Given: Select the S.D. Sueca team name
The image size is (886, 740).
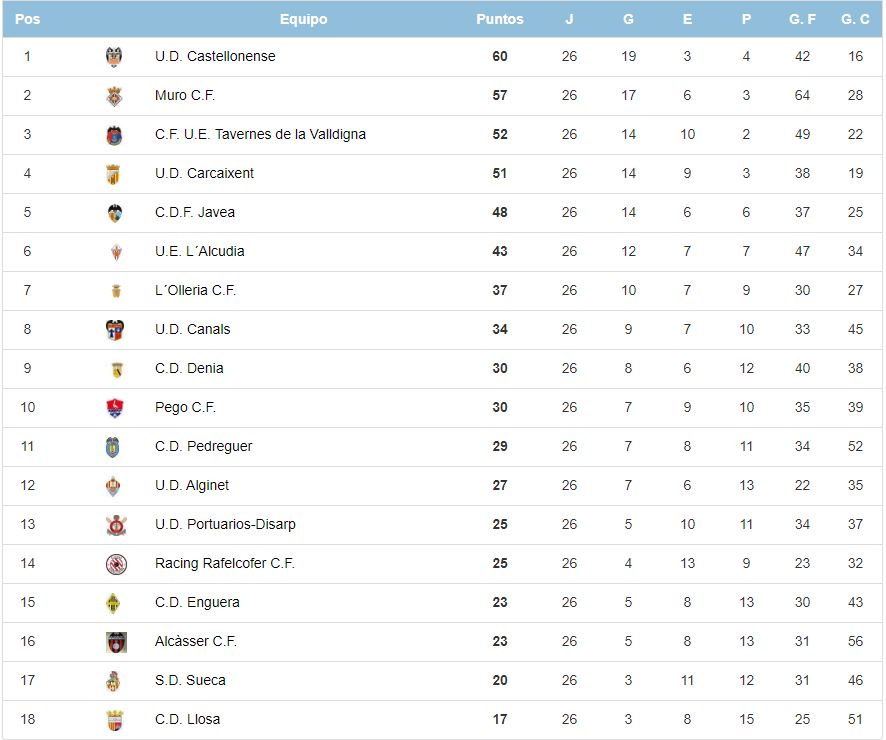Looking at the screenshot, I should tap(190, 681).
